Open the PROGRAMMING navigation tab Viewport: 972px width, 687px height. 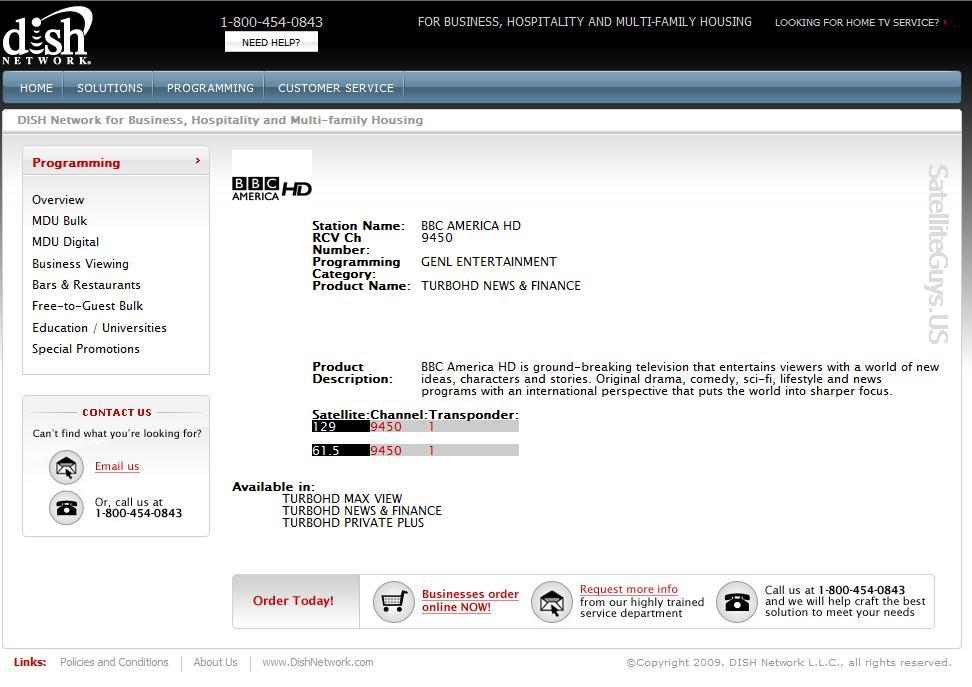210,88
